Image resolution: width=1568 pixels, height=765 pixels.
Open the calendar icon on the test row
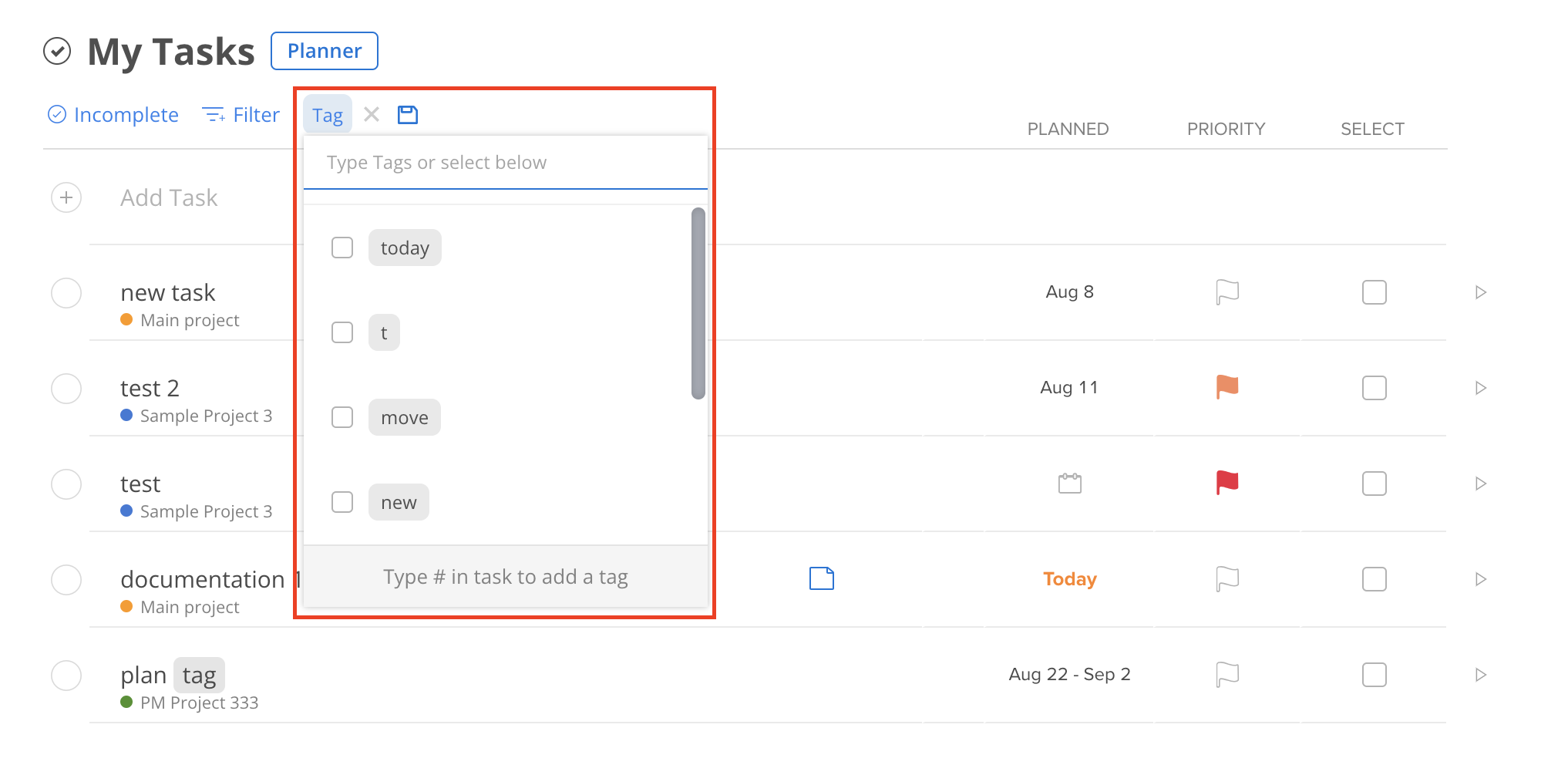point(1068,483)
